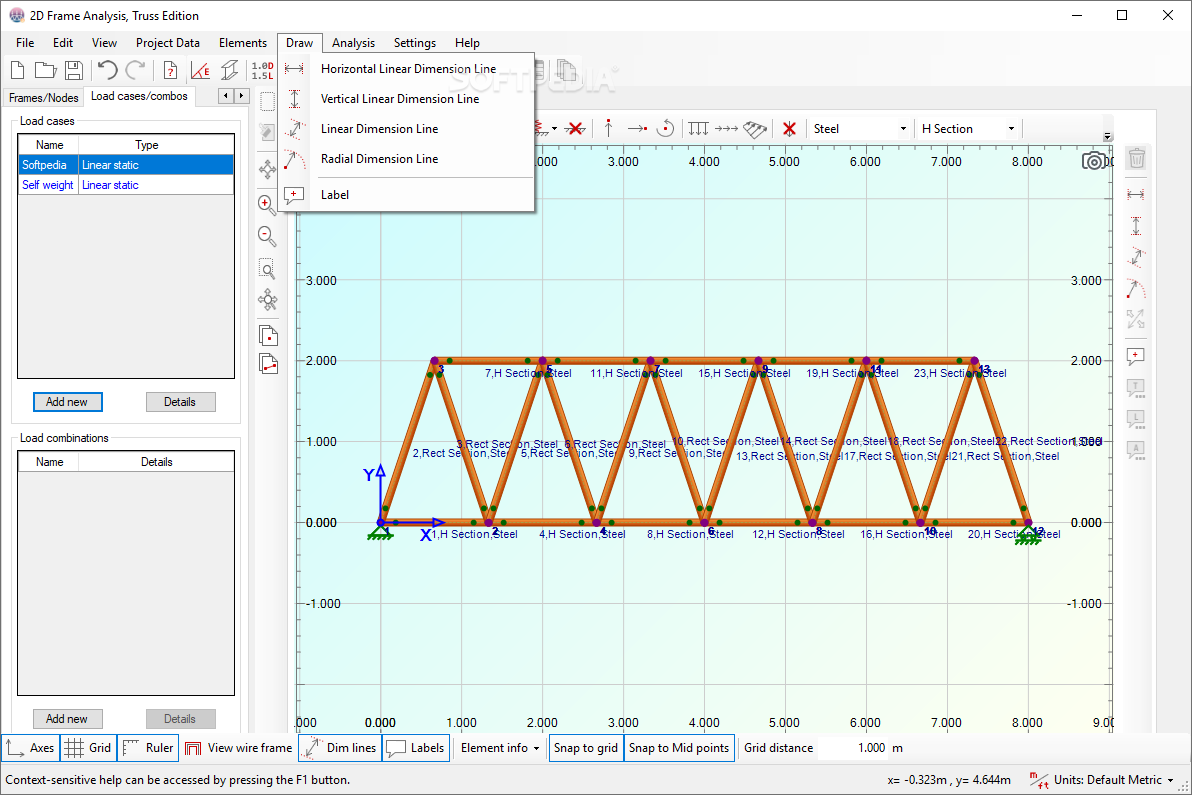Click the zoom out magnifier tool
Viewport: 1192px width, 795px height.
tap(267, 236)
